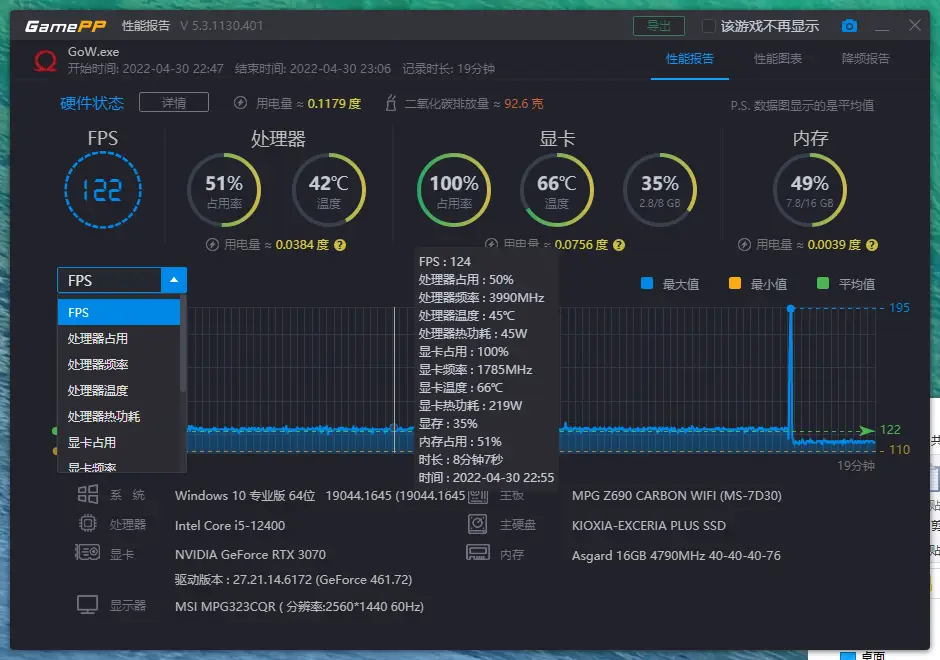
Task: Click the memory 49% gauge
Action: click(810, 190)
